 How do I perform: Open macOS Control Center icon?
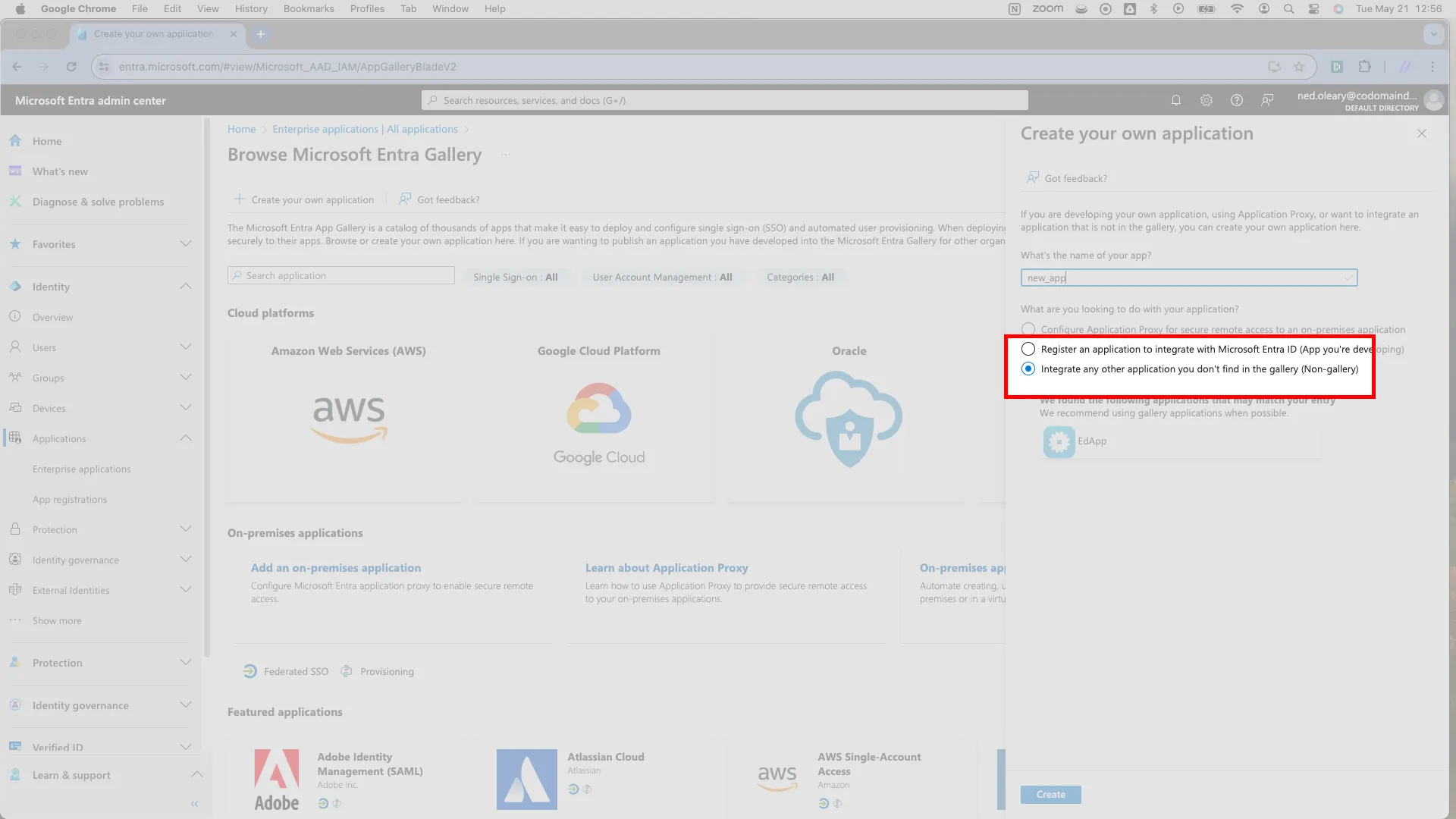coord(1314,9)
